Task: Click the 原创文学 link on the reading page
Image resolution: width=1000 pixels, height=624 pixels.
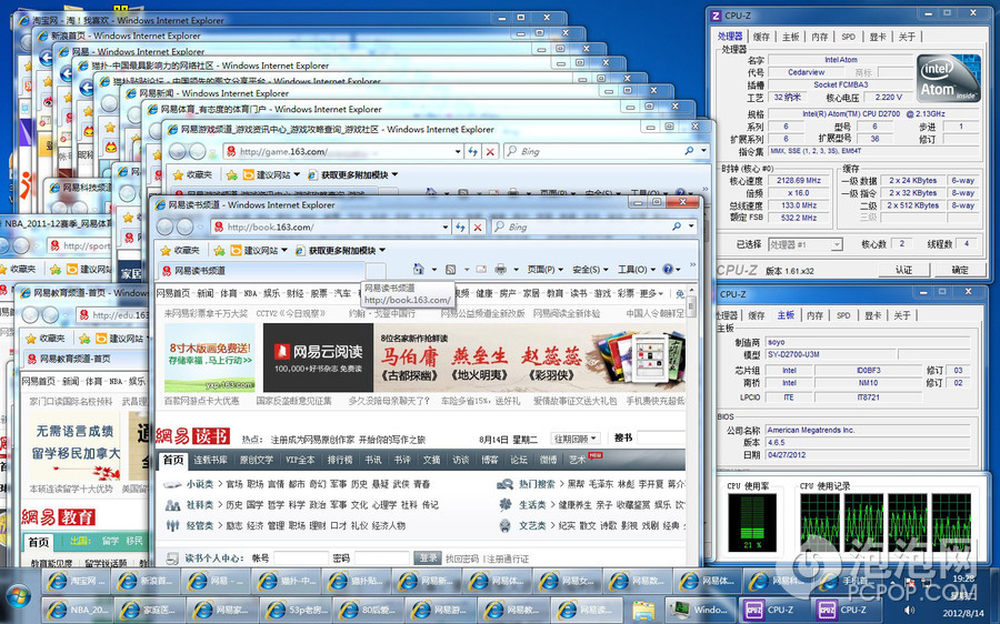Action: click(256, 459)
